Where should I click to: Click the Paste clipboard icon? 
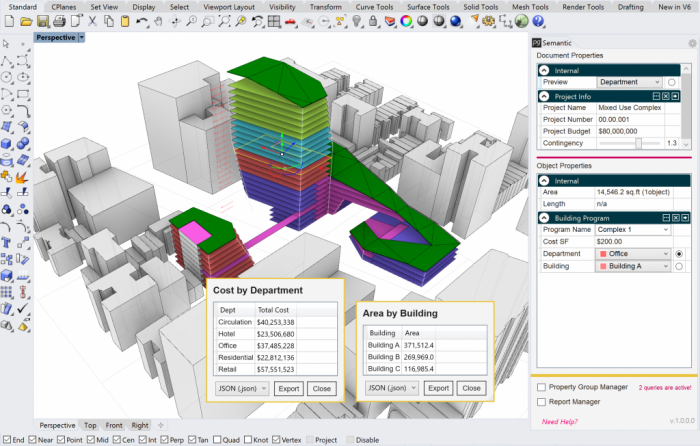(125, 21)
